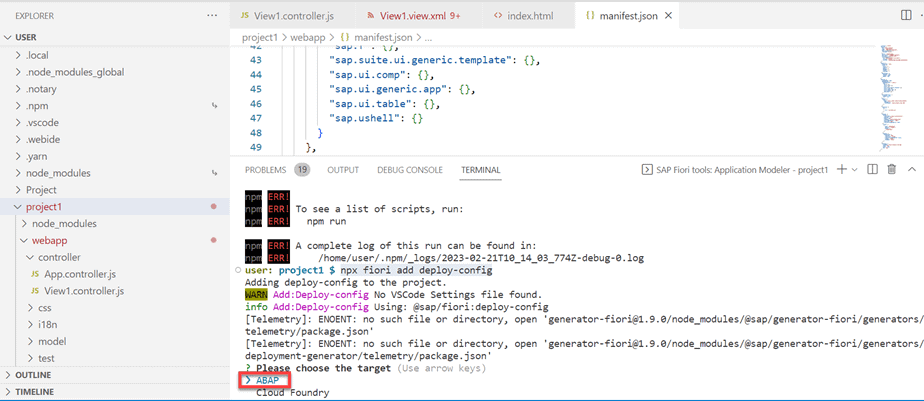Open the new terminal launch profile dropdown
The height and width of the screenshot is (401, 924).
(854, 169)
